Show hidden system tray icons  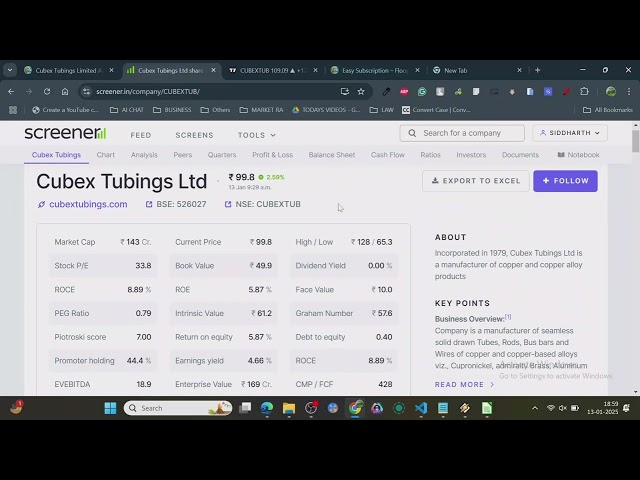(x=535, y=408)
